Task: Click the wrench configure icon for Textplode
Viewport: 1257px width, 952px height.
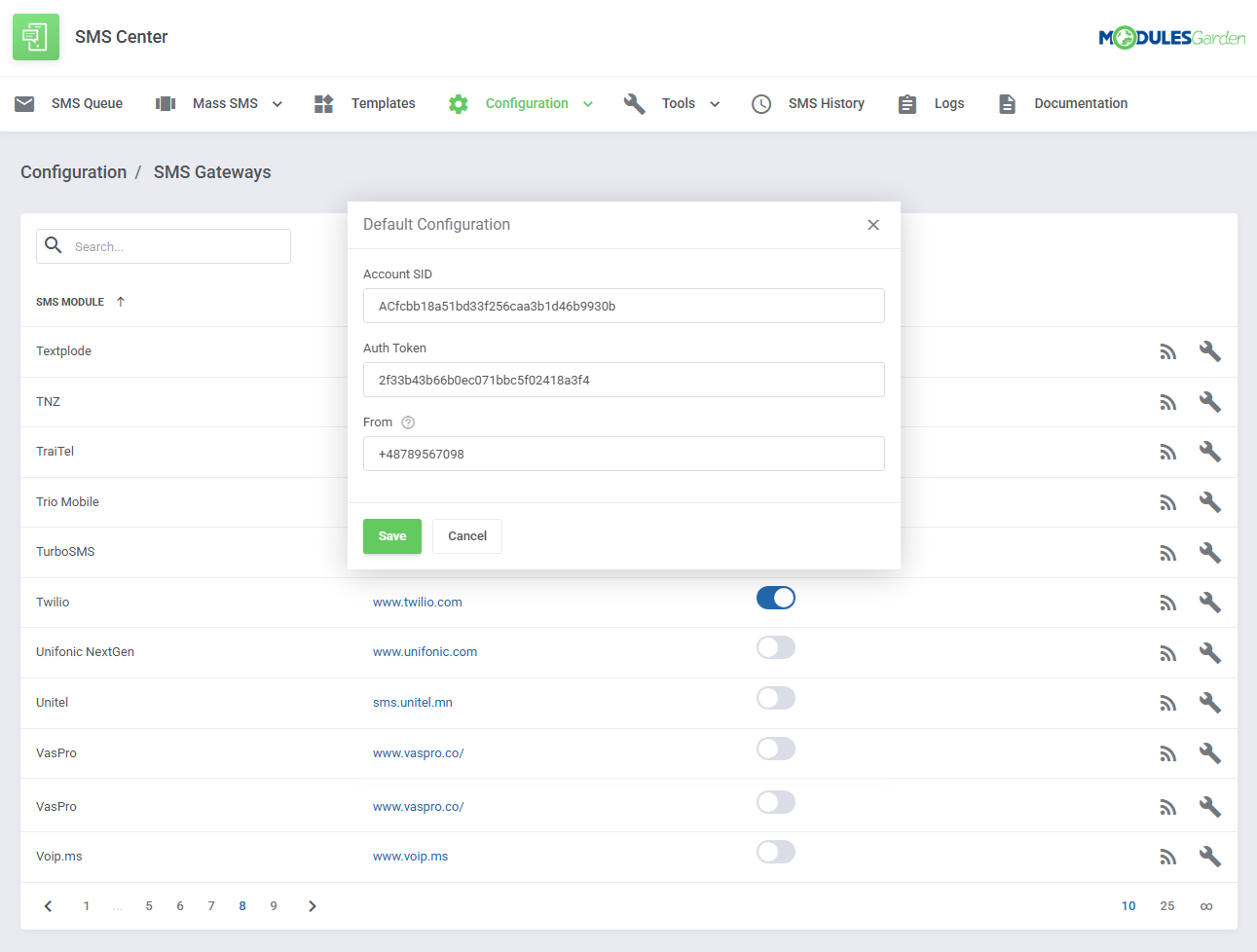Action: point(1209,350)
